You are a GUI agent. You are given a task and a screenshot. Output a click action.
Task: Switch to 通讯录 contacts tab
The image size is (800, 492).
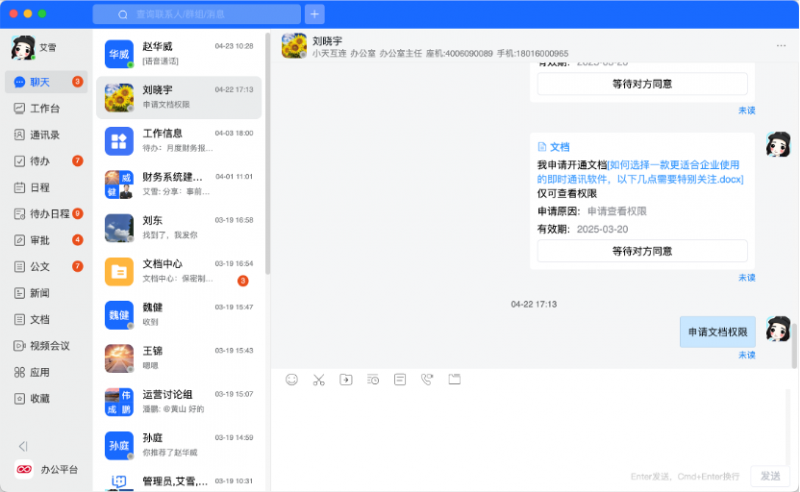pyautogui.click(x=45, y=134)
